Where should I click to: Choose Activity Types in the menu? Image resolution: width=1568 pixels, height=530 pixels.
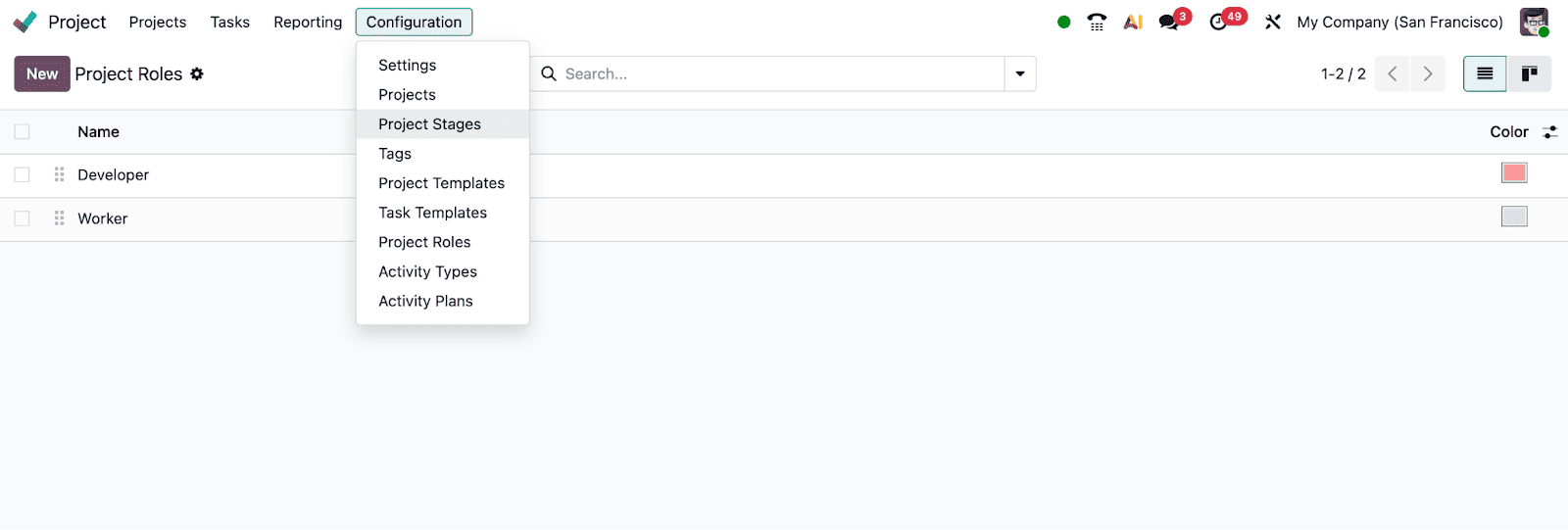tap(427, 271)
